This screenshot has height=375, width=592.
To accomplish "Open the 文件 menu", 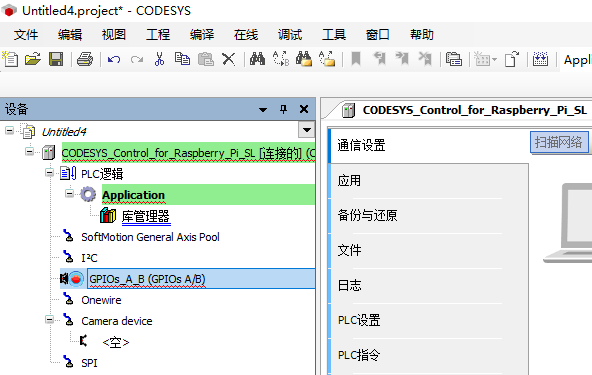I will pyautogui.click(x=26, y=35).
